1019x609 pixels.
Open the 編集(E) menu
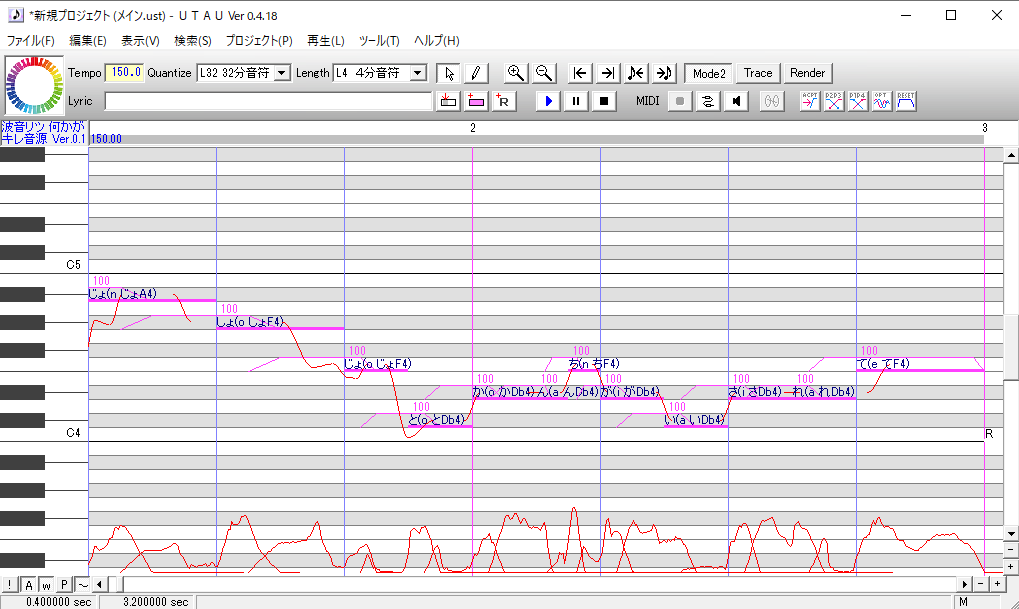pyautogui.click(x=88, y=40)
